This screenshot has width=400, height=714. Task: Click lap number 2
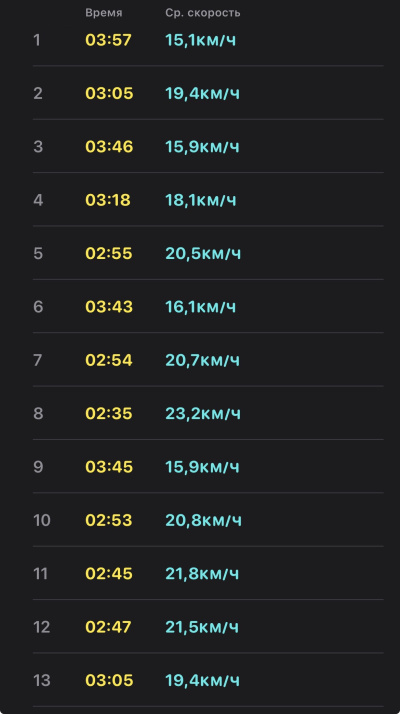pos(38,94)
